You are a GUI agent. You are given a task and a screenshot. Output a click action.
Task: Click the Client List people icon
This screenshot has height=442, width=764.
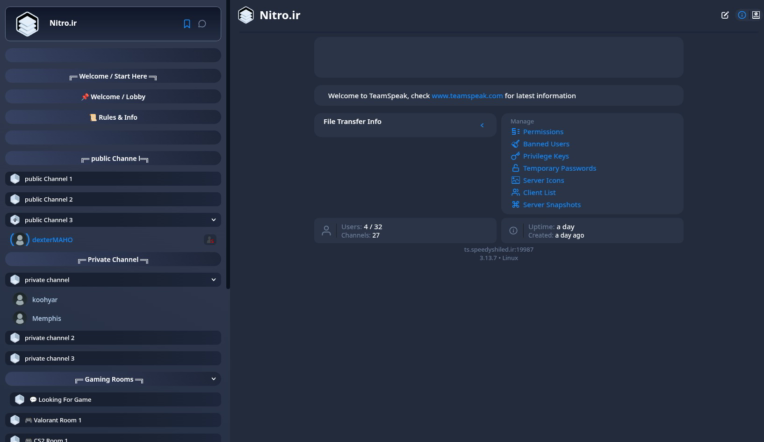click(x=515, y=192)
